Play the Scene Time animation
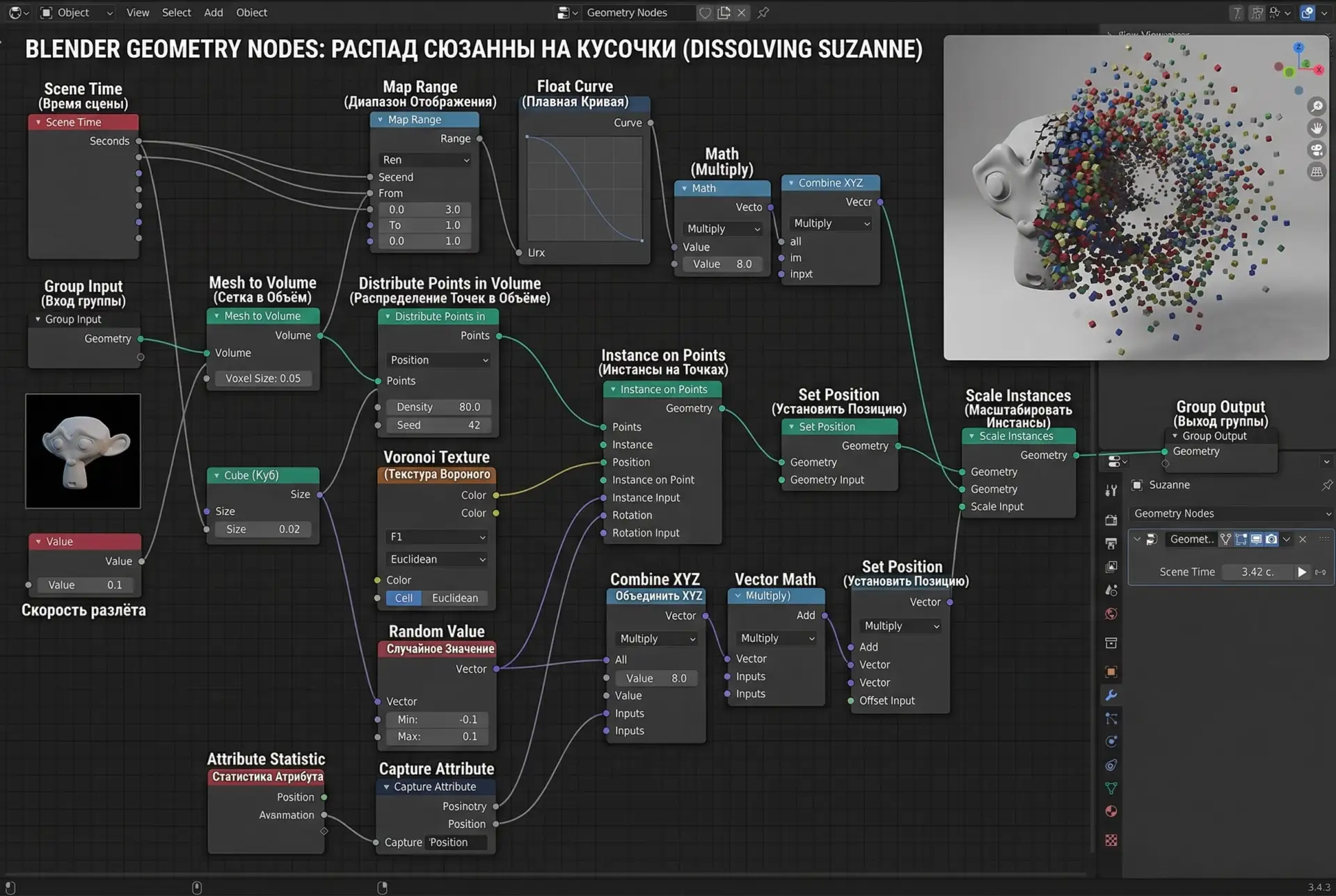1336x896 pixels. [1301, 572]
